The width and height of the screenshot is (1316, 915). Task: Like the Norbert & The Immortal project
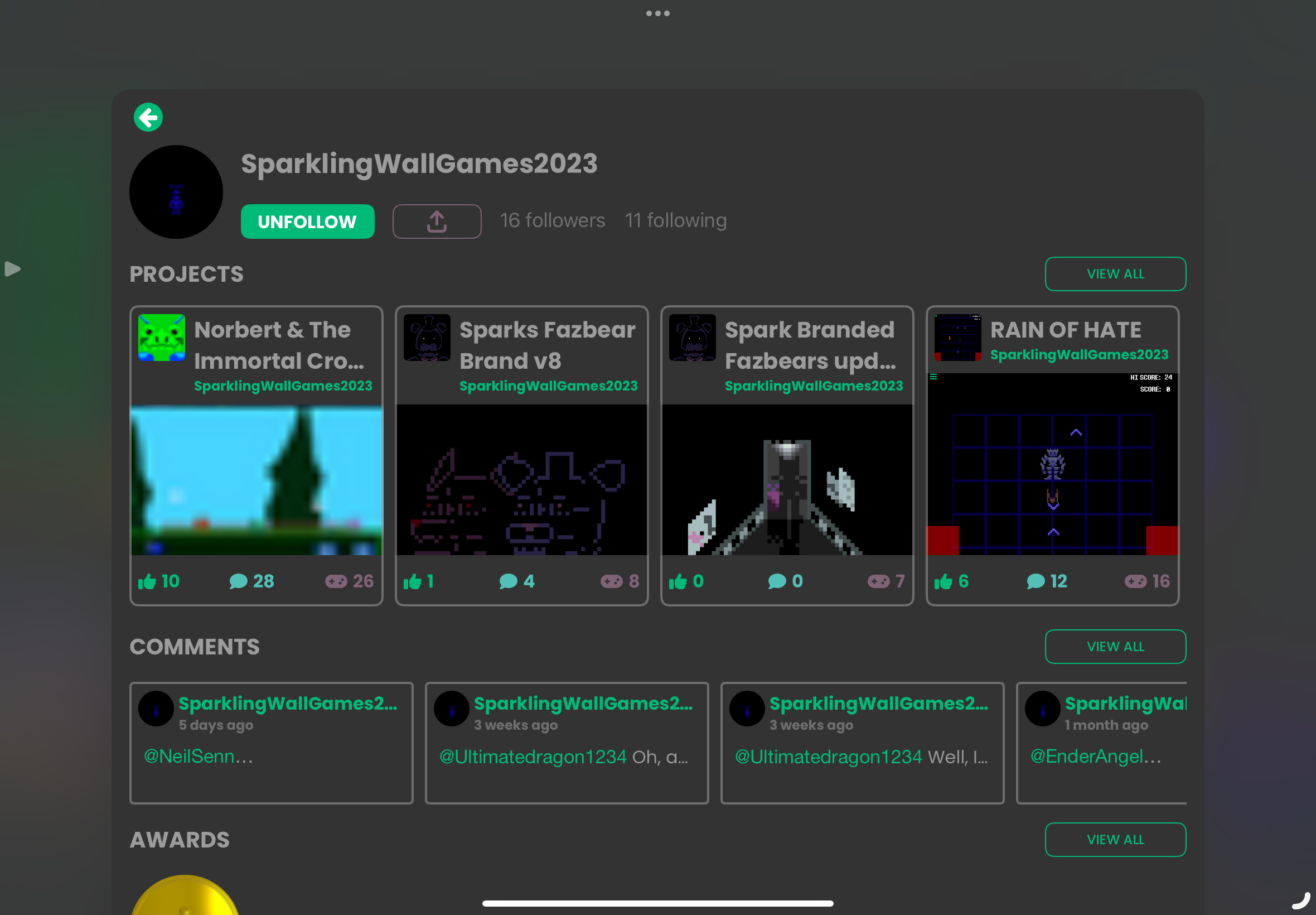[x=147, y=581]
